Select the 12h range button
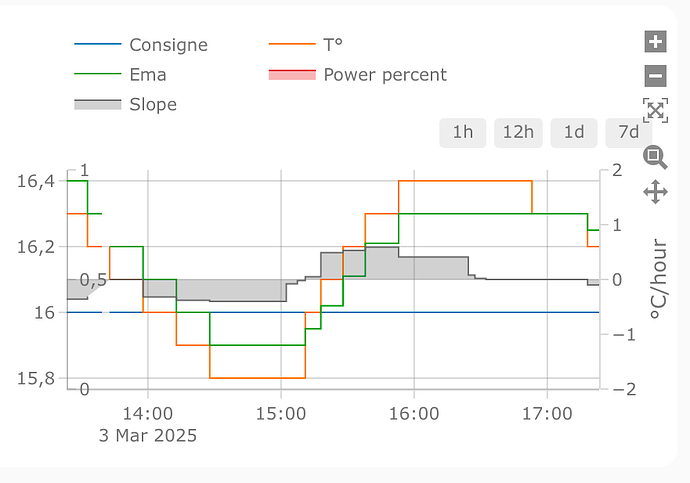Viewport: 690px width, 483px height. (x=518, y=132)
